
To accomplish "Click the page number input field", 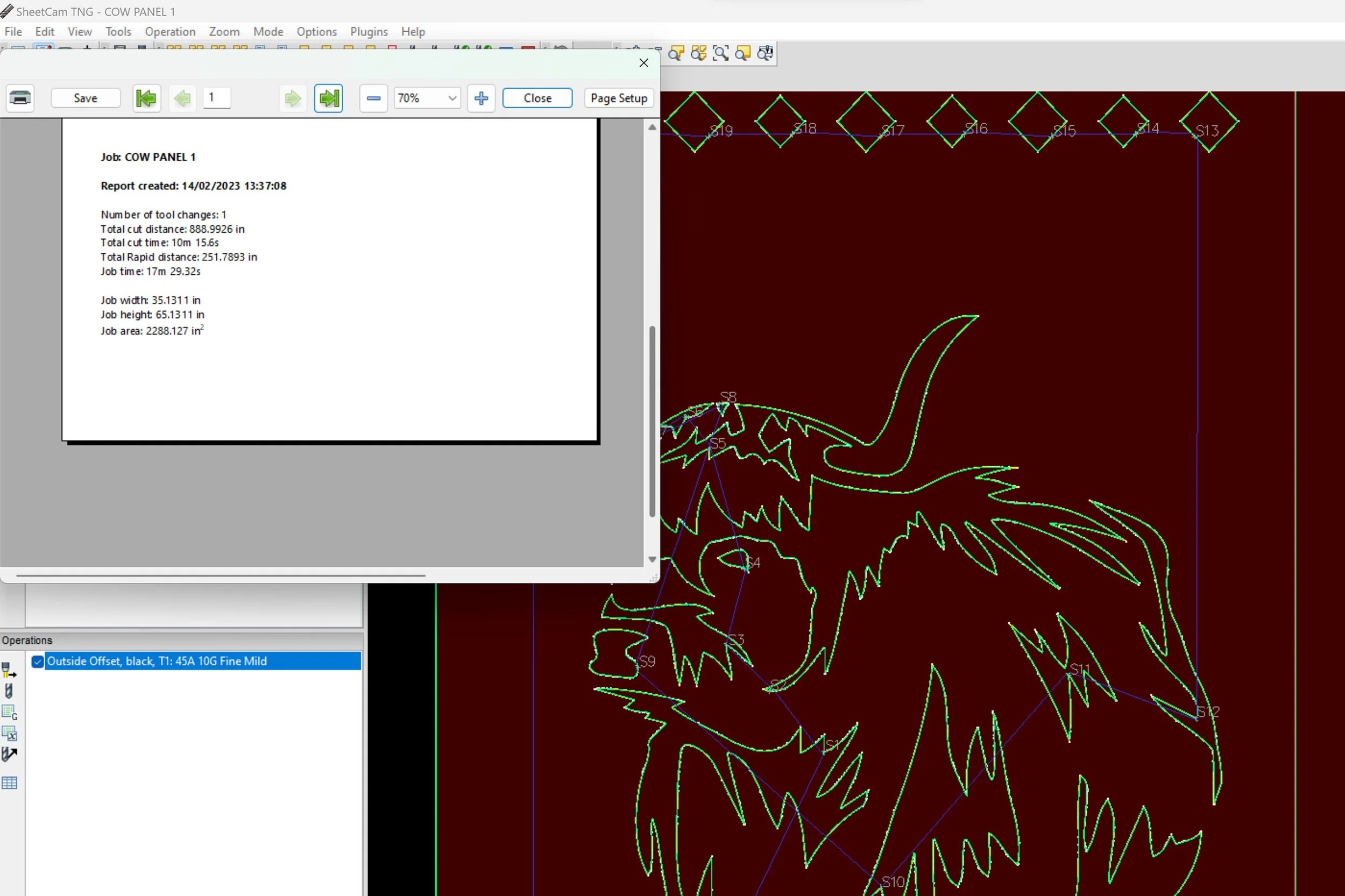I will (x=217, y=98).
